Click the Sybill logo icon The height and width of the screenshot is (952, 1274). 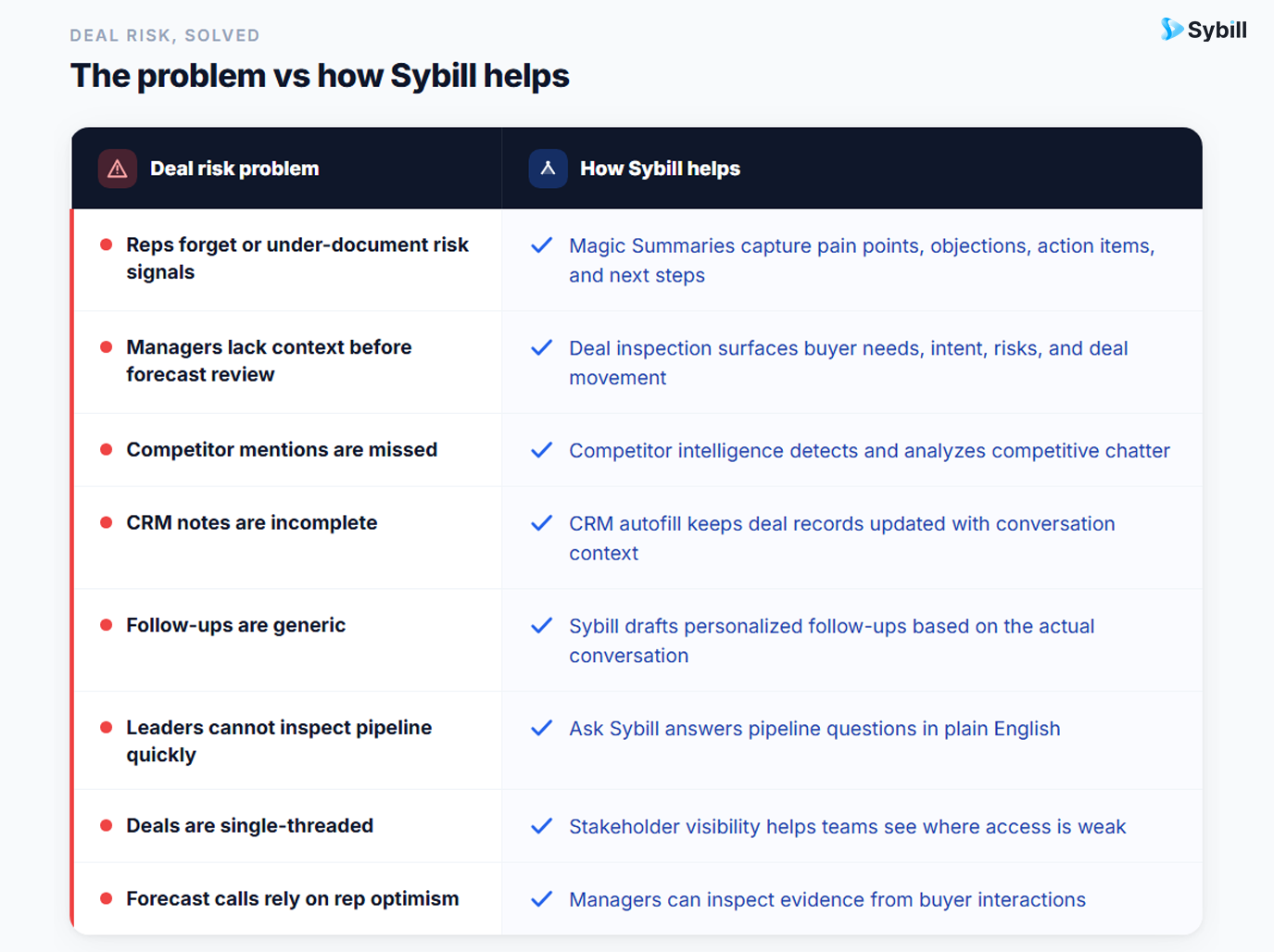(1171, 30)
